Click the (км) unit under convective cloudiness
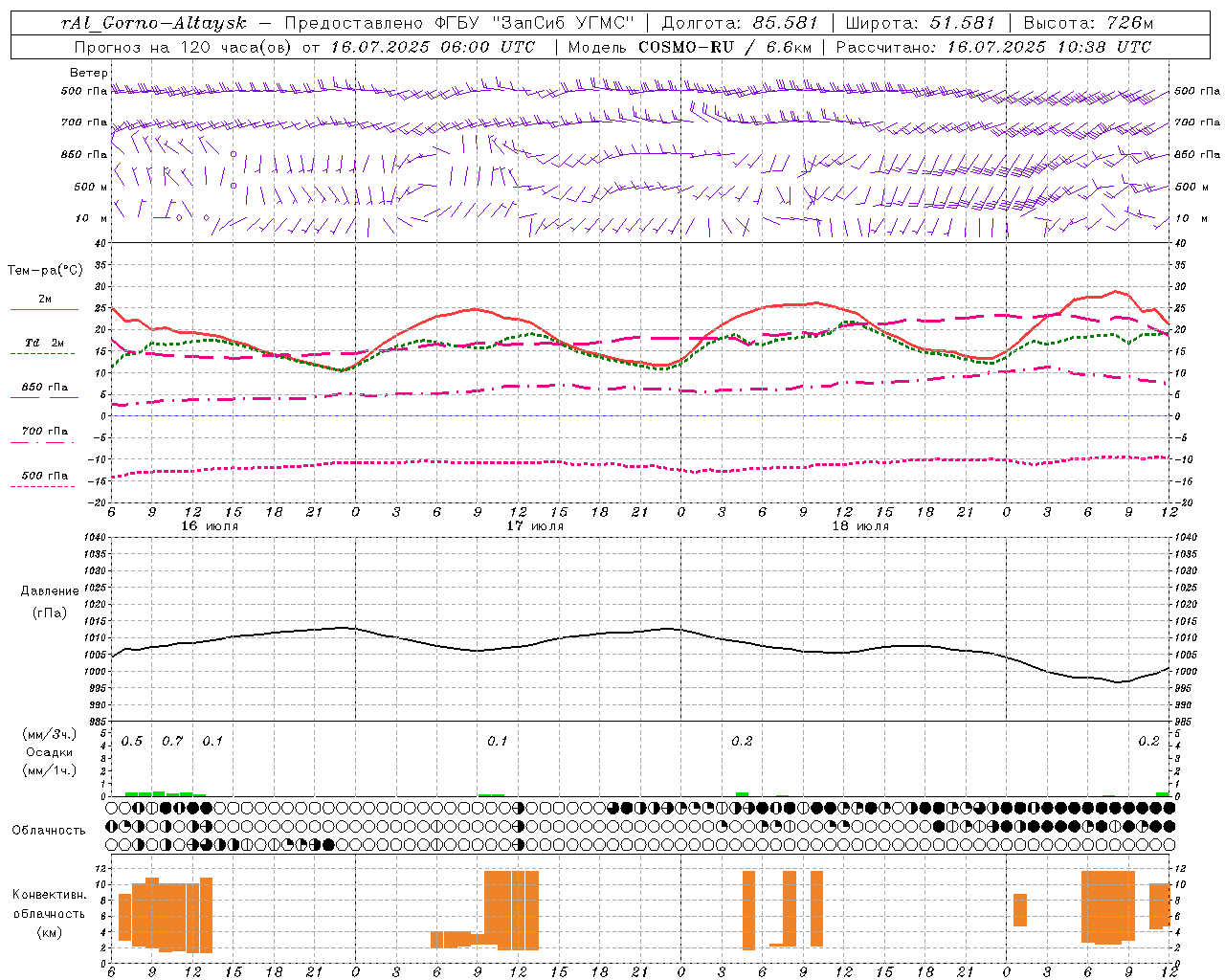1225x980 pixels. 50,933
